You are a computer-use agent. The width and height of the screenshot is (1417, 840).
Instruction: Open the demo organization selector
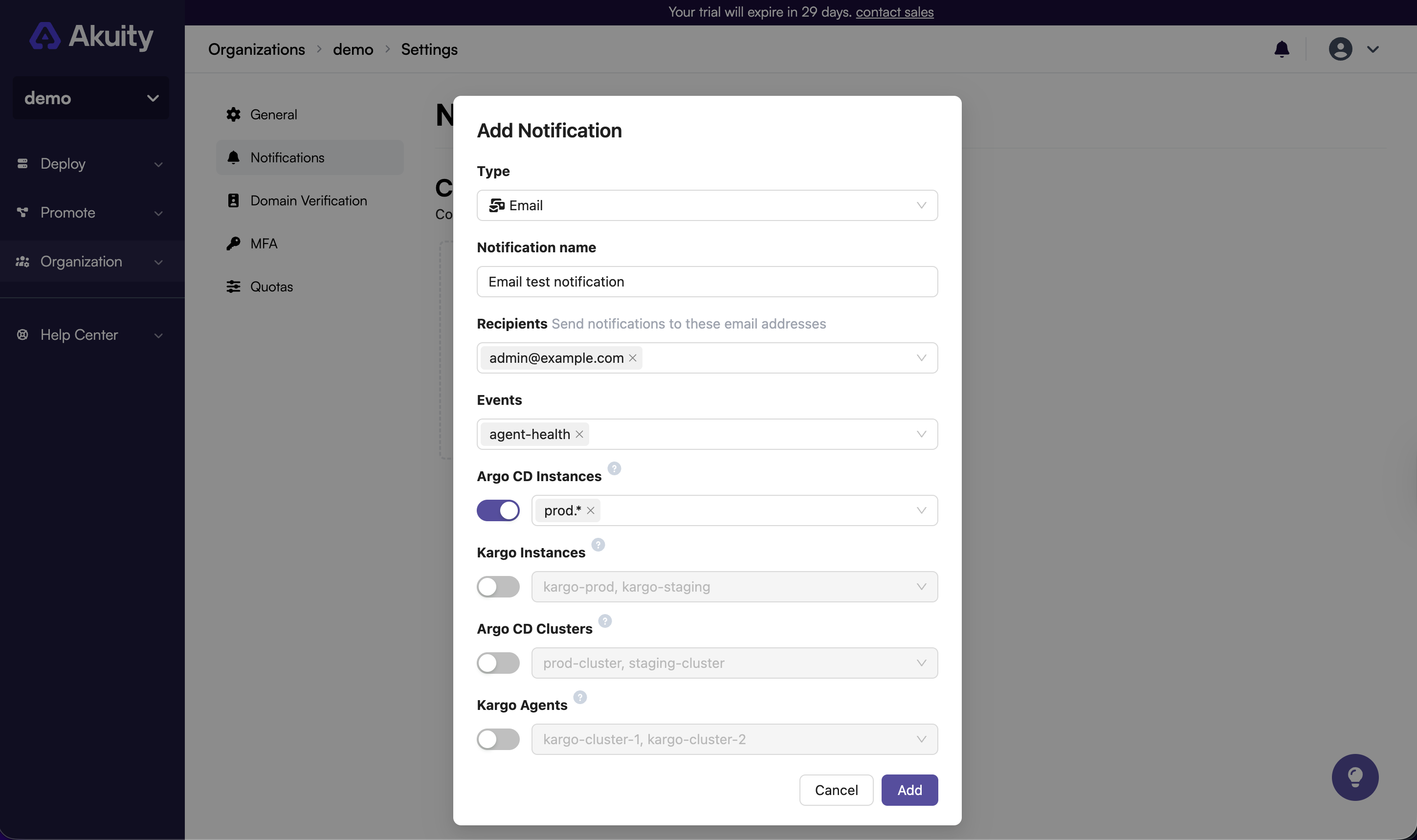click(90, 97)
